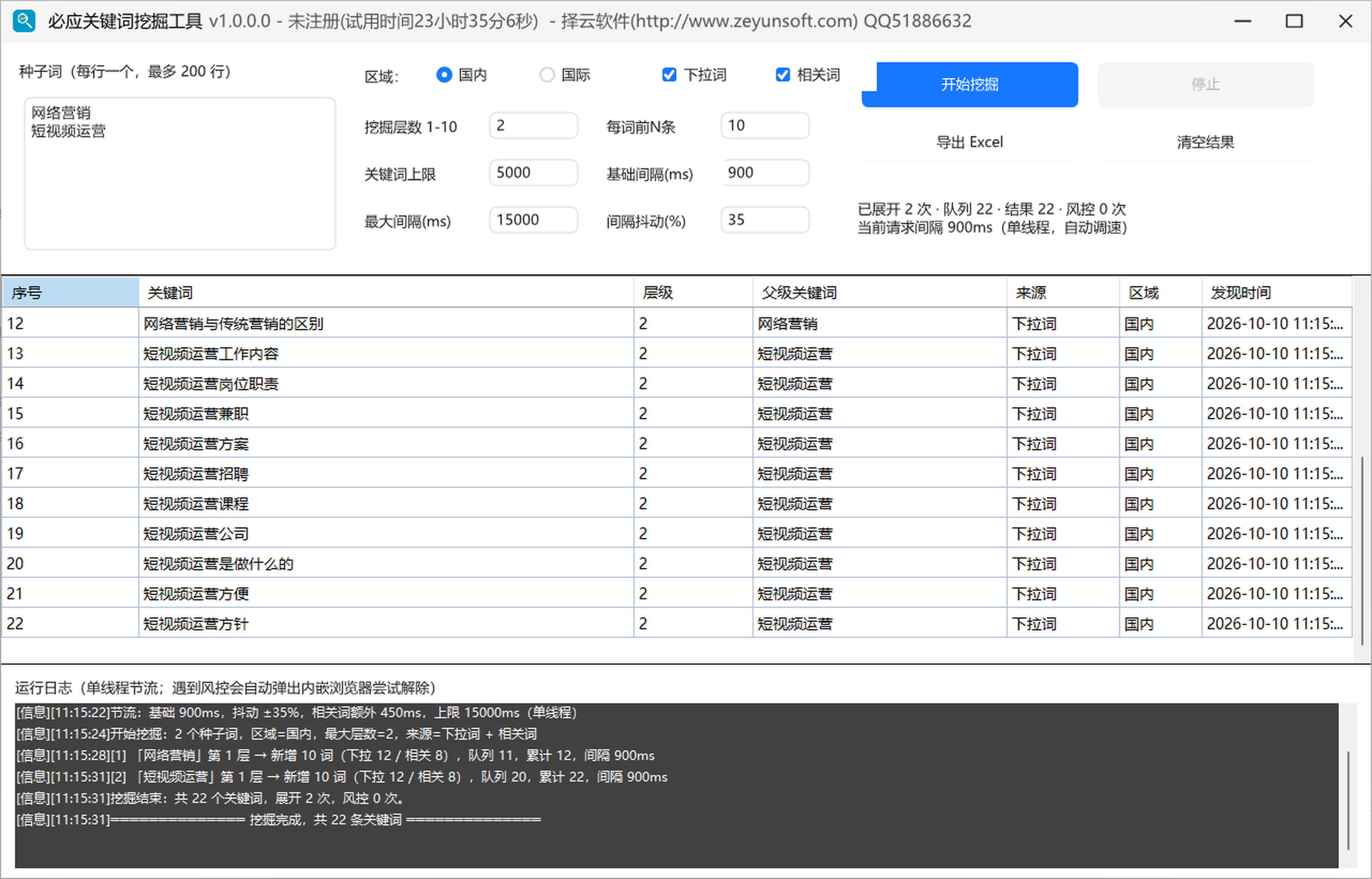Sort by the 区域 column header
This screenshot has width=1372, height=879.
pyautogui.click(x=1160, y=293)
